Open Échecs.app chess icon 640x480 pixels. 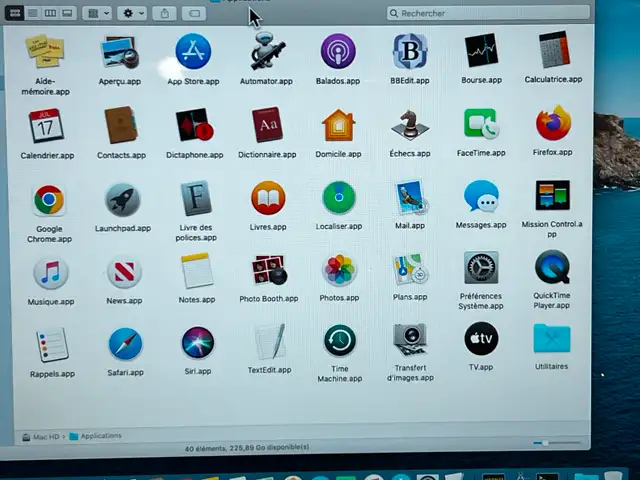coord(410,124)
